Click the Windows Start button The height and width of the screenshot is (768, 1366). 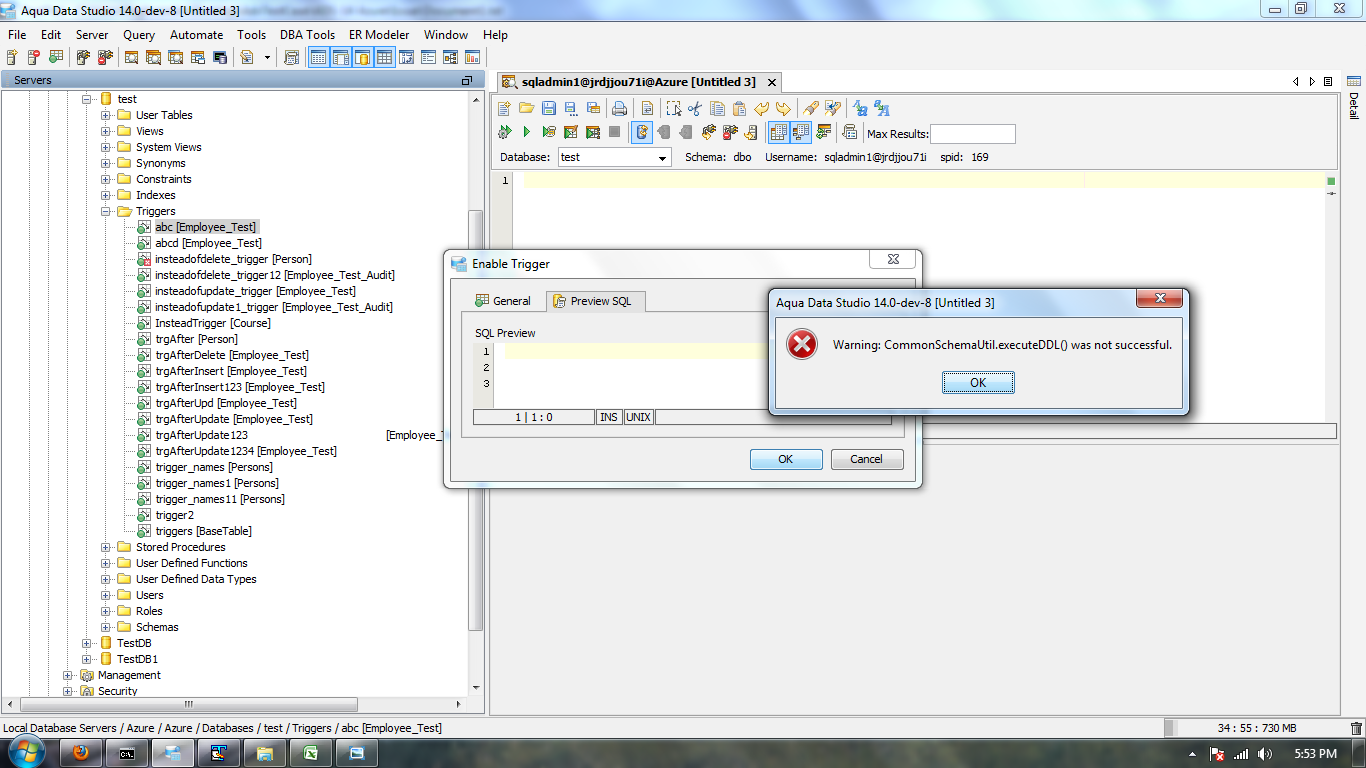(25, 752)
